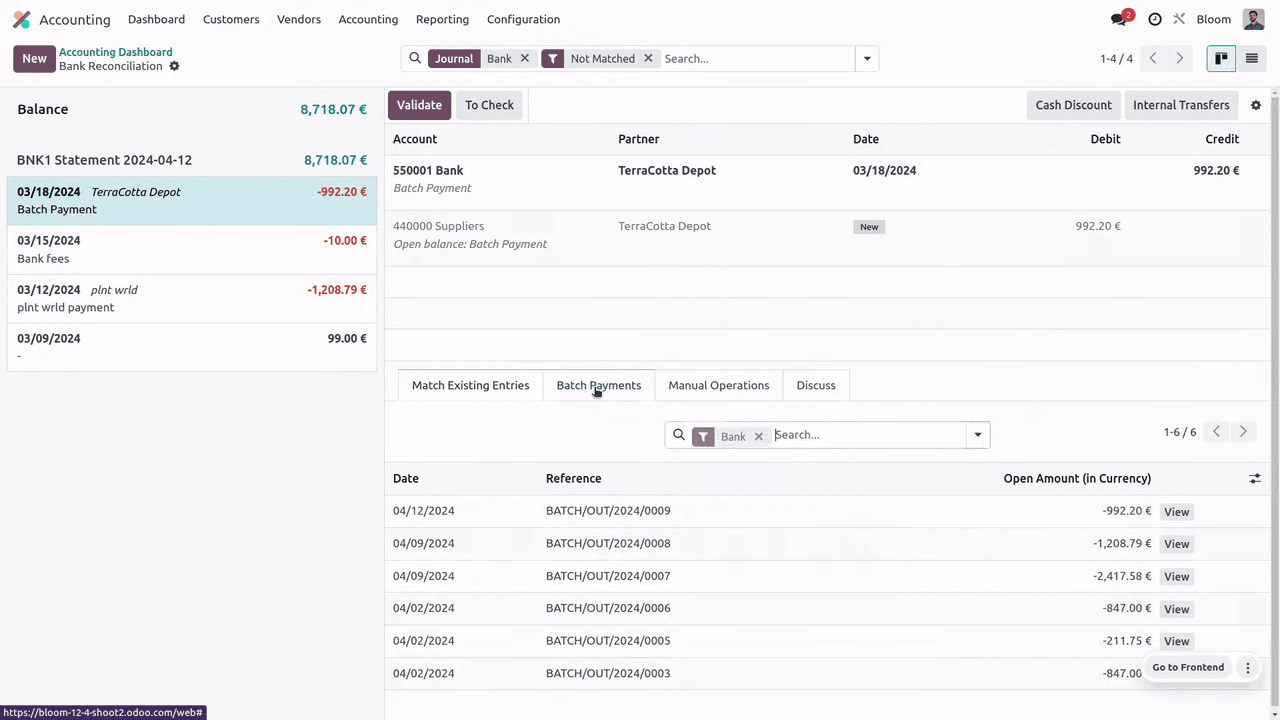
Task: Remove the Bank filter in batch search
Action: tap(758, 436)
